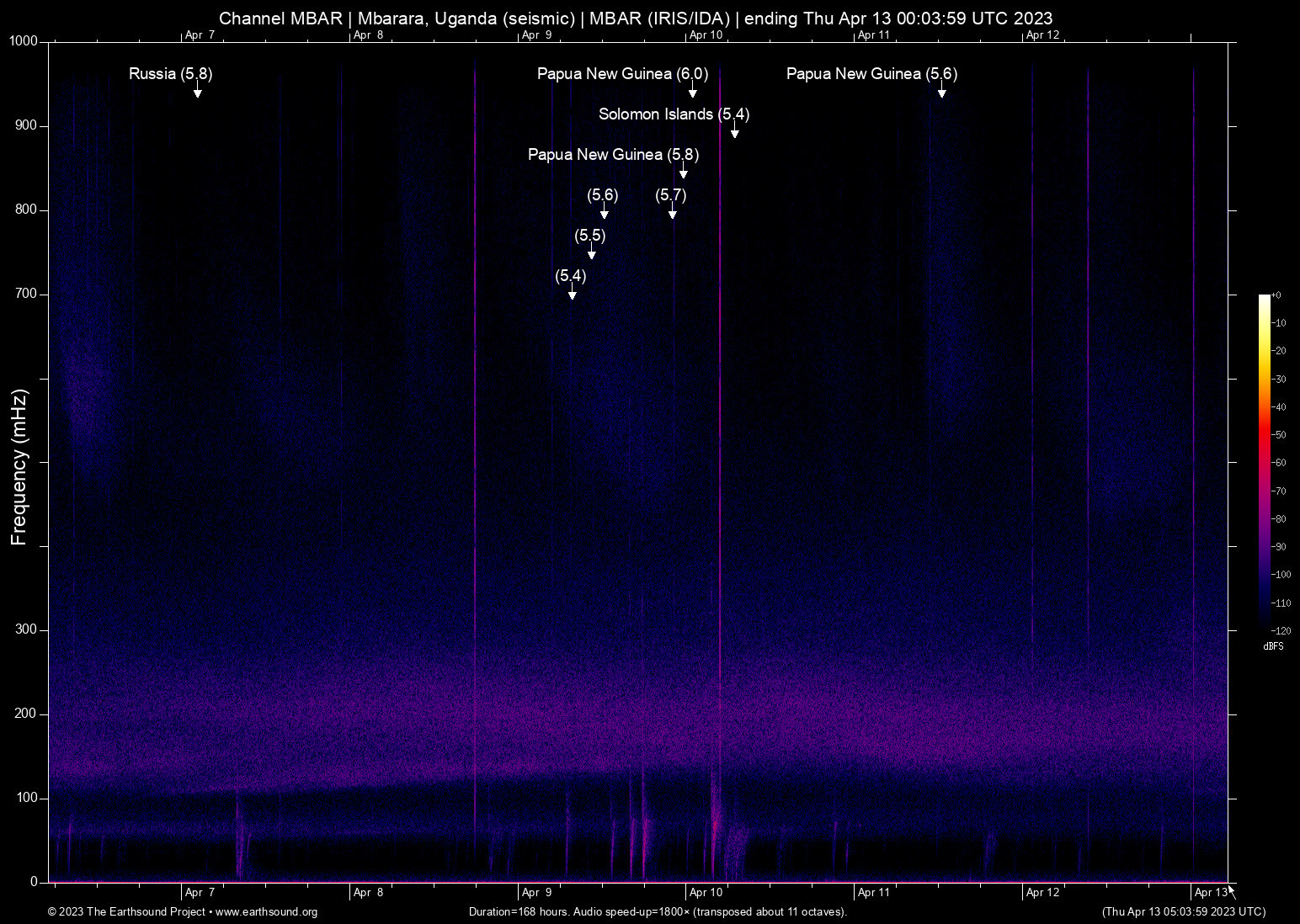Select the Duration=168 hours footer text
The height and width of the screenshot is (924, 1300).
[657, 912]
